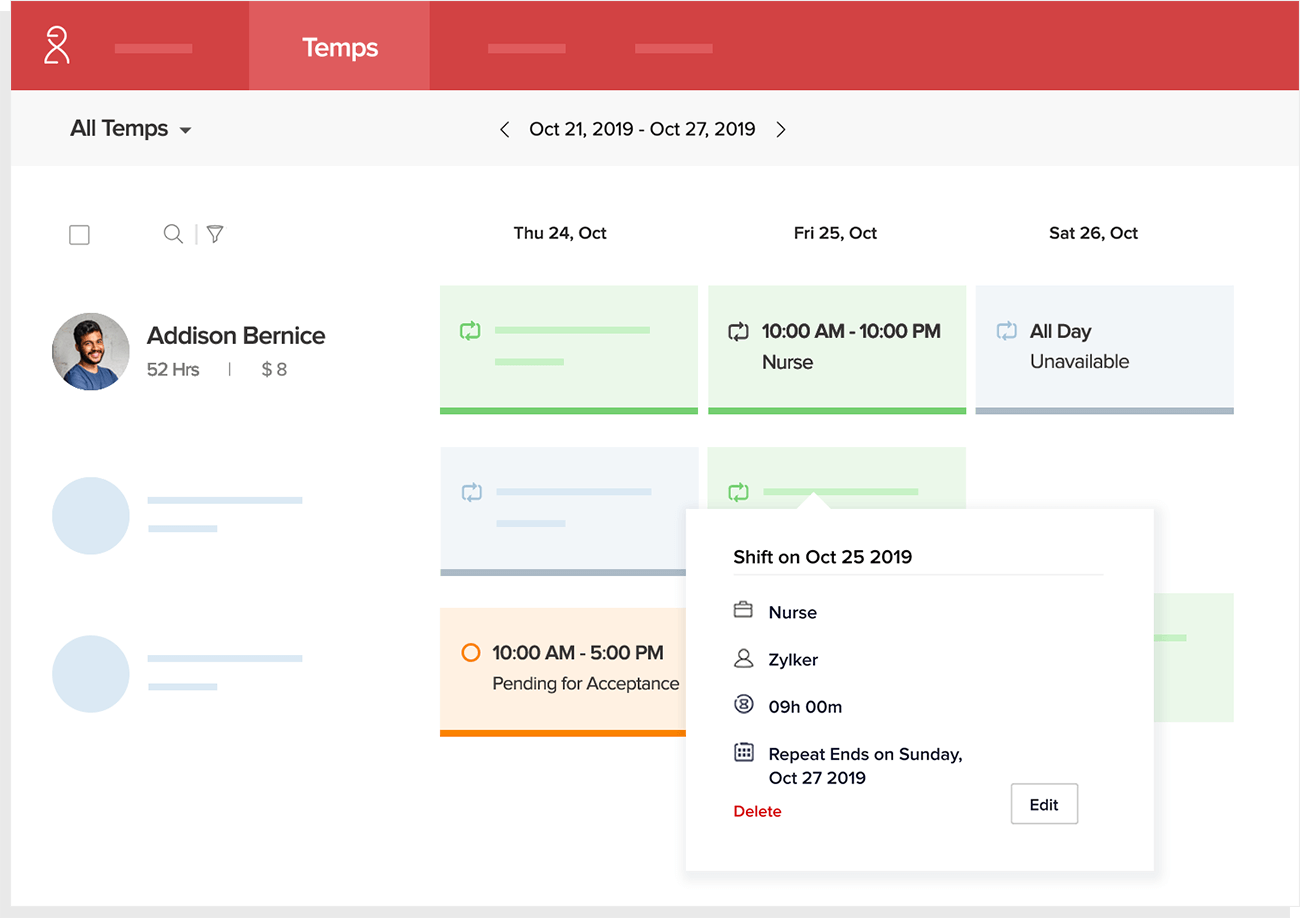The image size is (1300, 918).
Task: Click the orange pending status circle icon
Action: [x=471, y=652]
